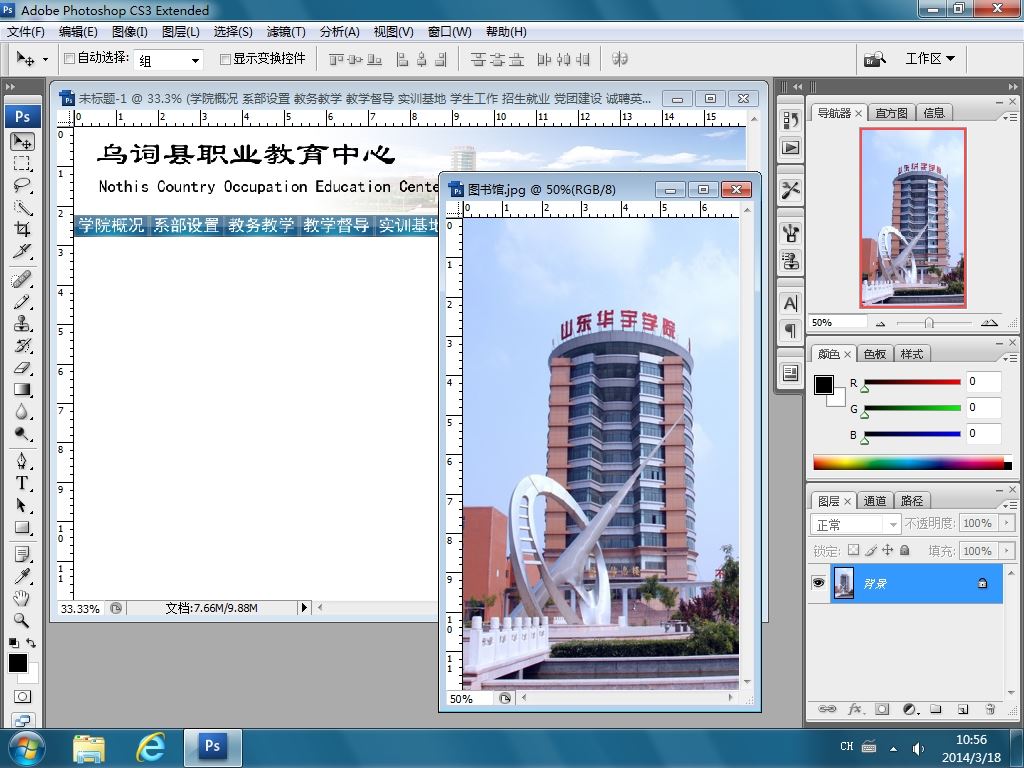
Task: Select the Zoom tool
Action: [x=22, y=620]
